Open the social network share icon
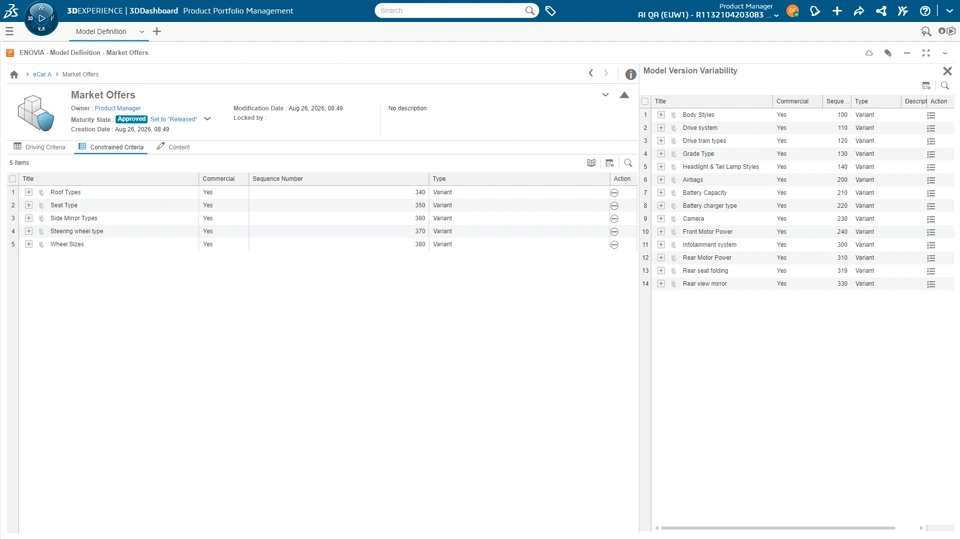 coord(881,10)
